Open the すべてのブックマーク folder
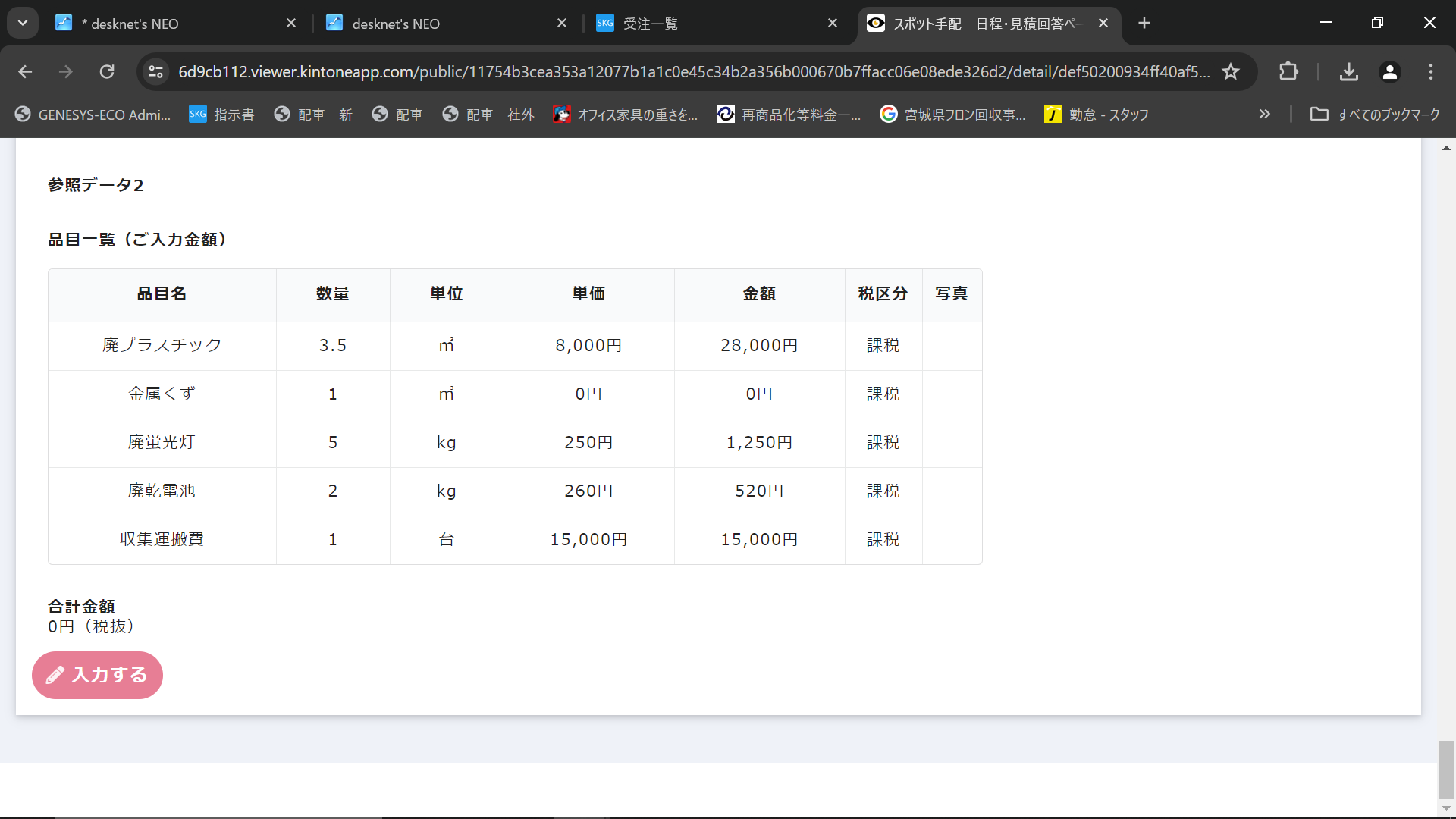The height and width of the screenshot is (819, 1456). coord(1375,115)
